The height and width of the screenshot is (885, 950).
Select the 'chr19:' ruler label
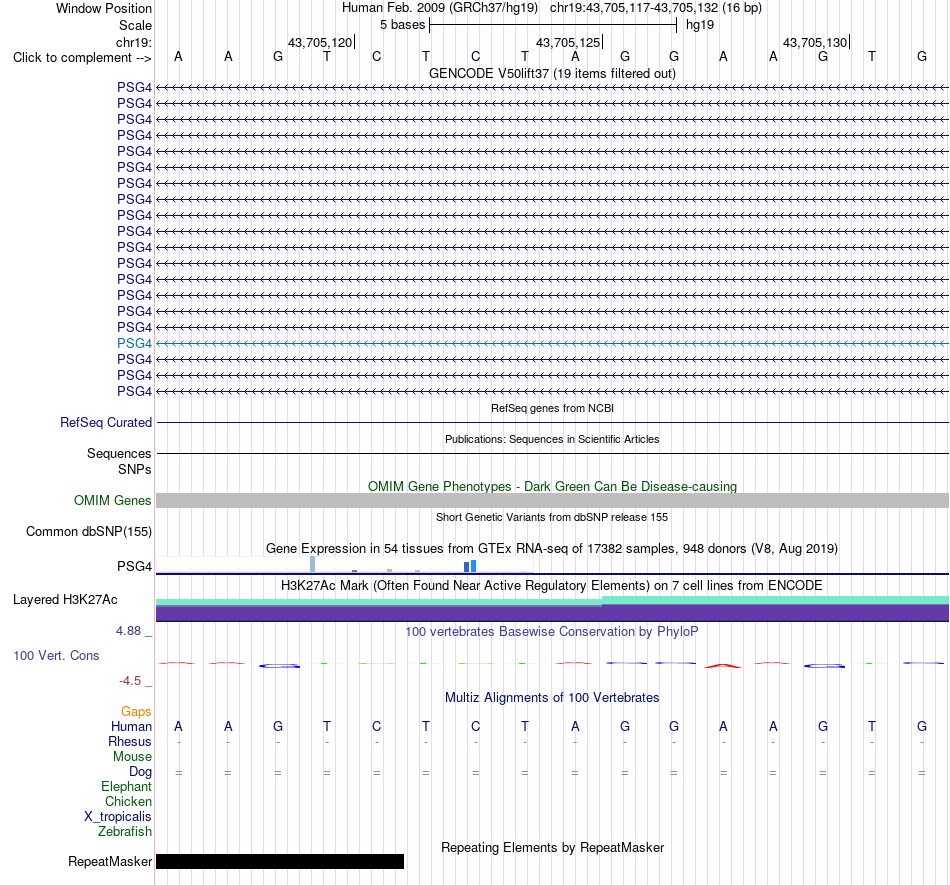click(134, 42)
